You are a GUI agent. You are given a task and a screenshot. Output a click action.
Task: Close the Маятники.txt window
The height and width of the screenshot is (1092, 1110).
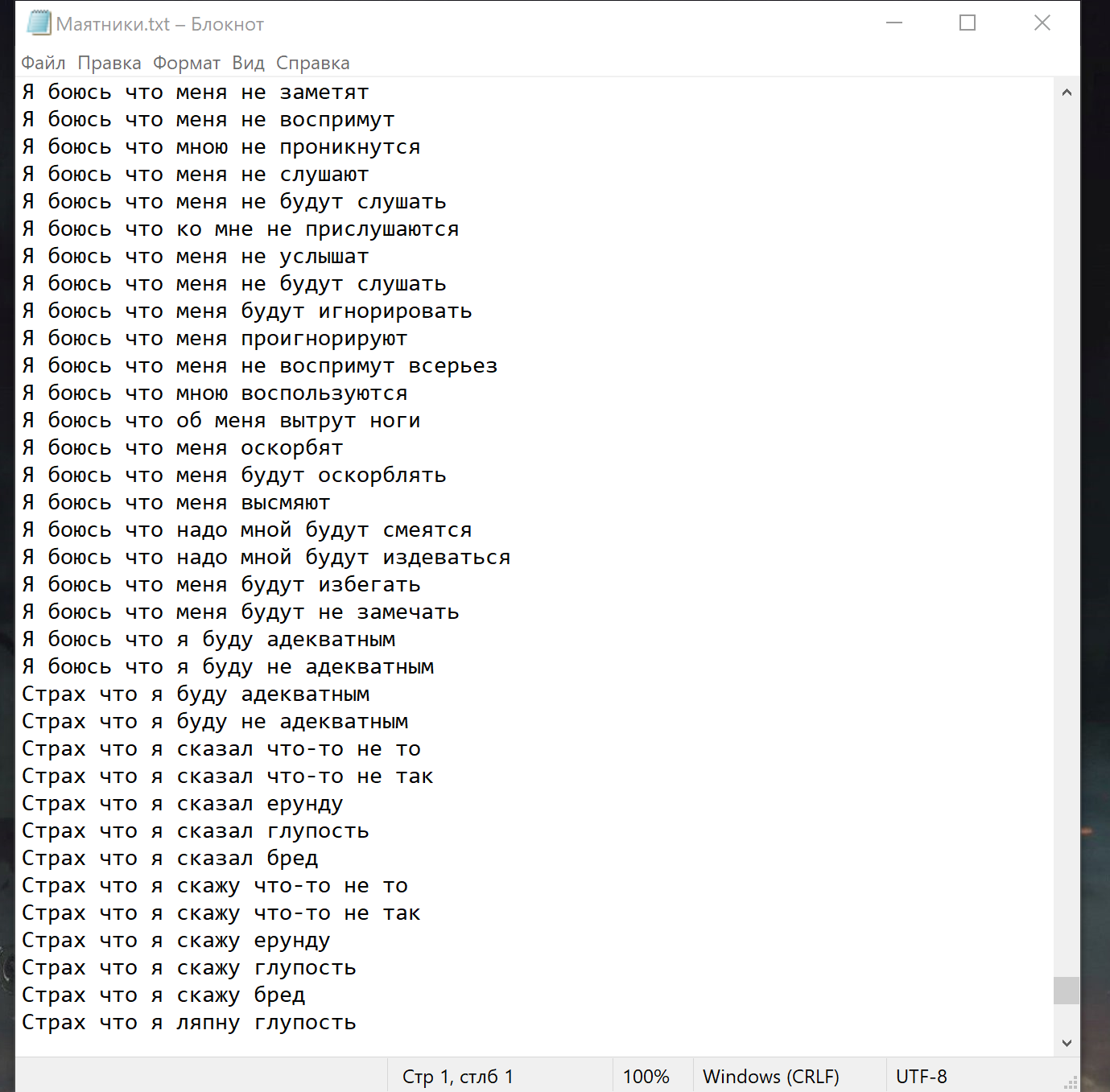[1042, 23]
